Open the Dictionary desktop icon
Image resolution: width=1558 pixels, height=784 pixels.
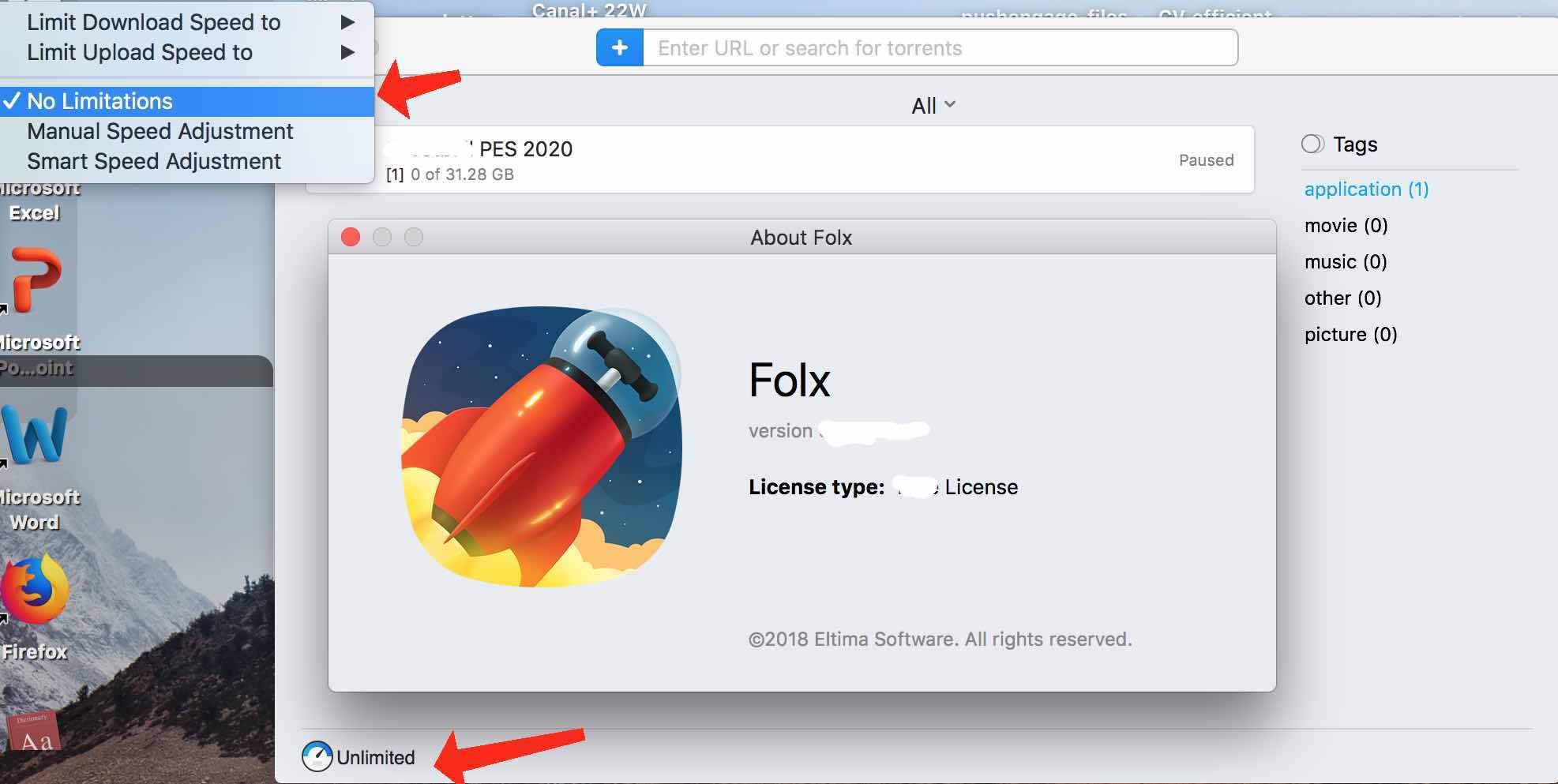coord(33,730)
